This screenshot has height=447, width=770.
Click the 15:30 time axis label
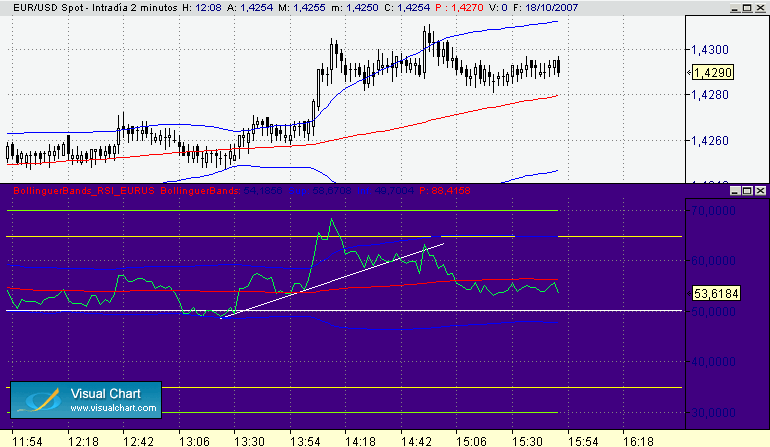[528, 441]
